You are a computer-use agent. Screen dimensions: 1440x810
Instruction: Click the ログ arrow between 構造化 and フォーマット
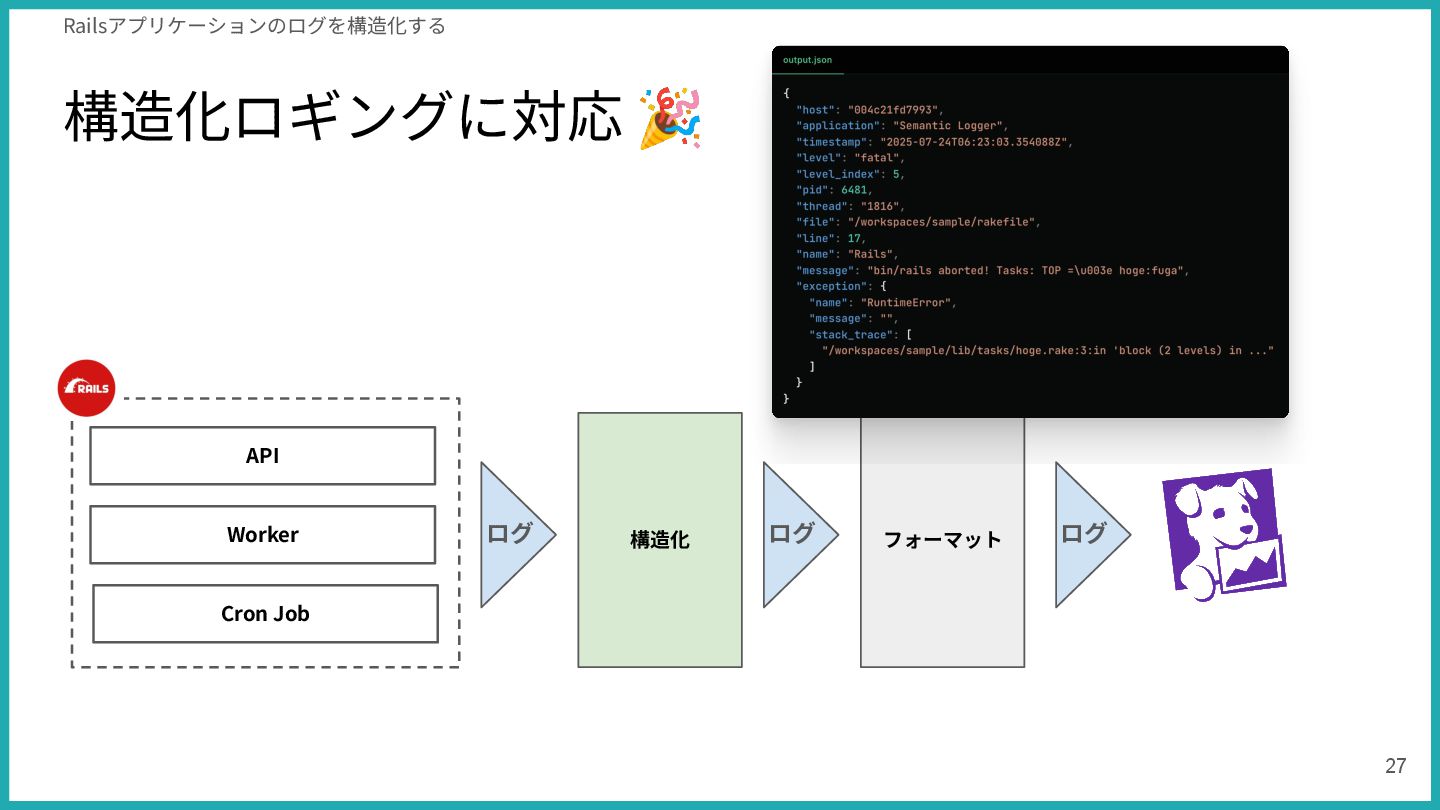(x=800, y=534)
